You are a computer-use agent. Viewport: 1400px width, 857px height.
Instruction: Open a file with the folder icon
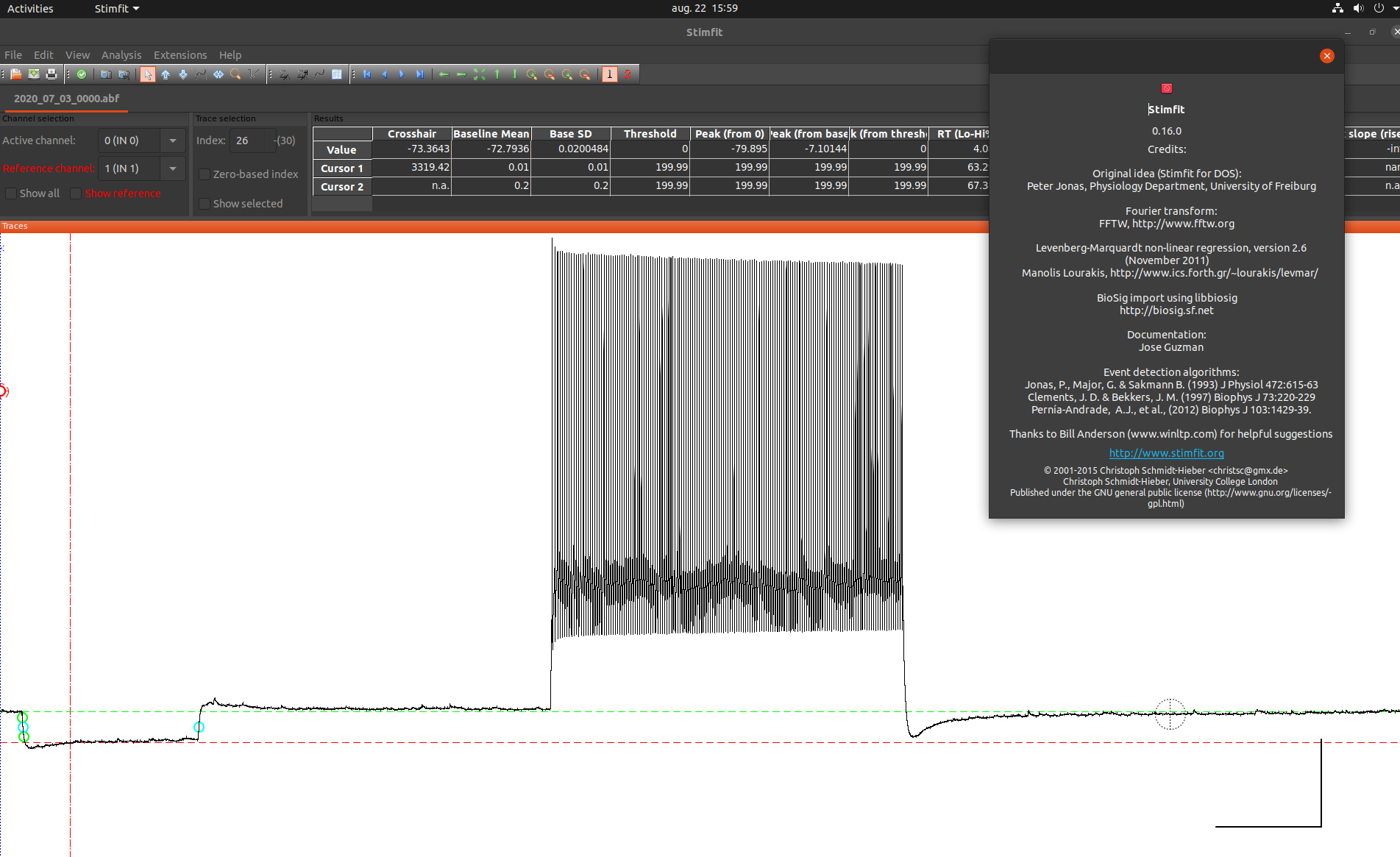[x=15, y=74]
